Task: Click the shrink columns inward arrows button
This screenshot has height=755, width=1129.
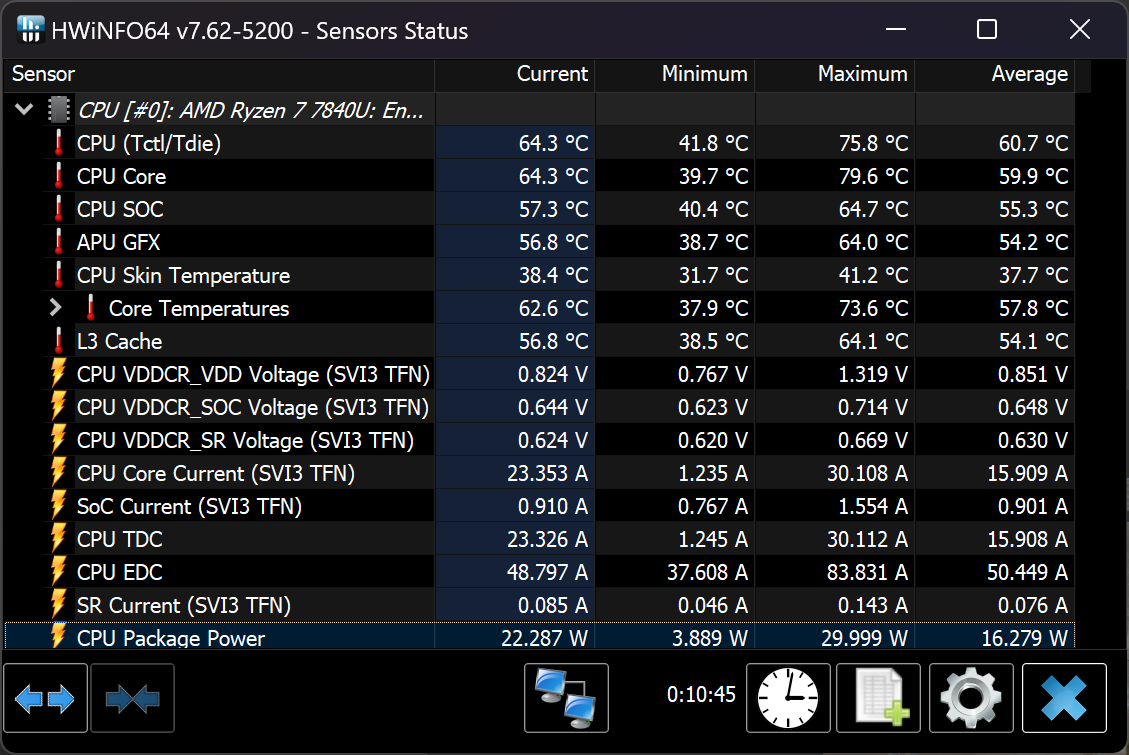Action: click(132, 699)
